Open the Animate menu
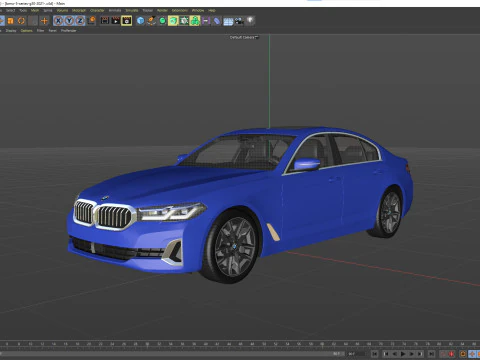Image resolution: width=480 pixels, height=360 pixels. [115, 10]
